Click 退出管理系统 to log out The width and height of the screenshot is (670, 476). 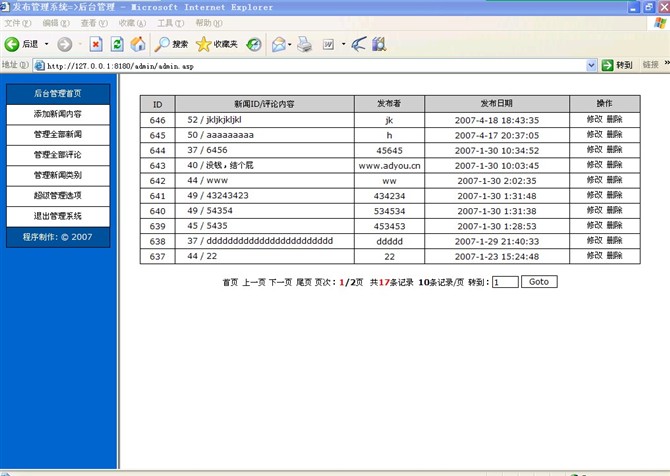tap(58, 216)
